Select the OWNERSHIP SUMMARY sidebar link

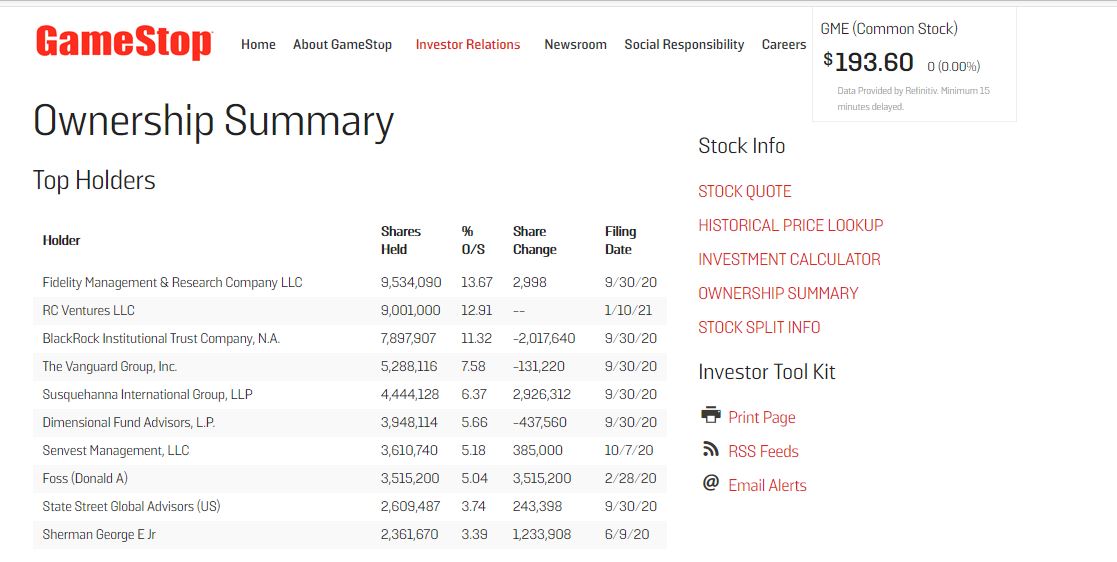(778, 293)
